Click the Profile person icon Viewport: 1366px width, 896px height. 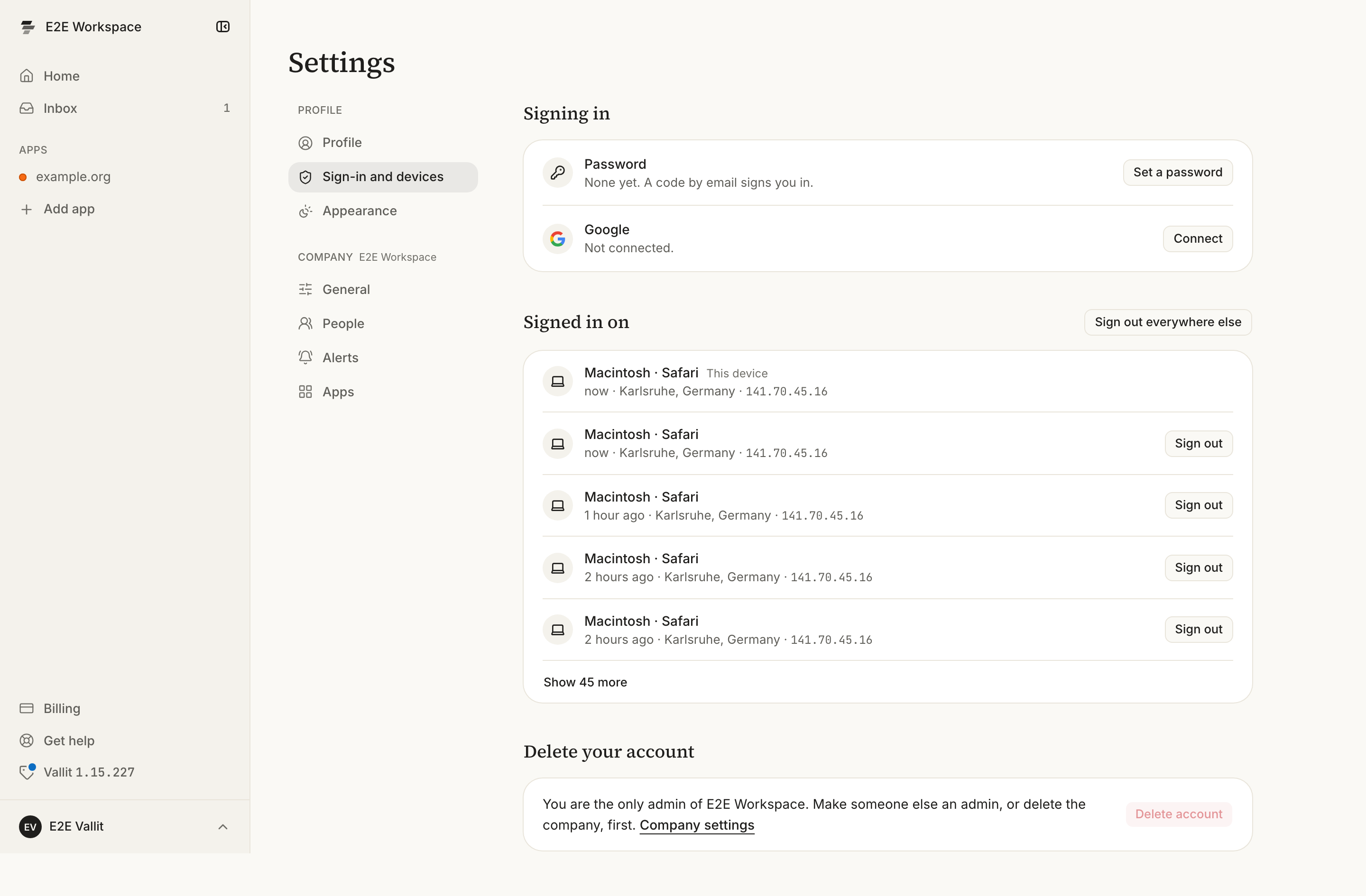tap(305, 143)
